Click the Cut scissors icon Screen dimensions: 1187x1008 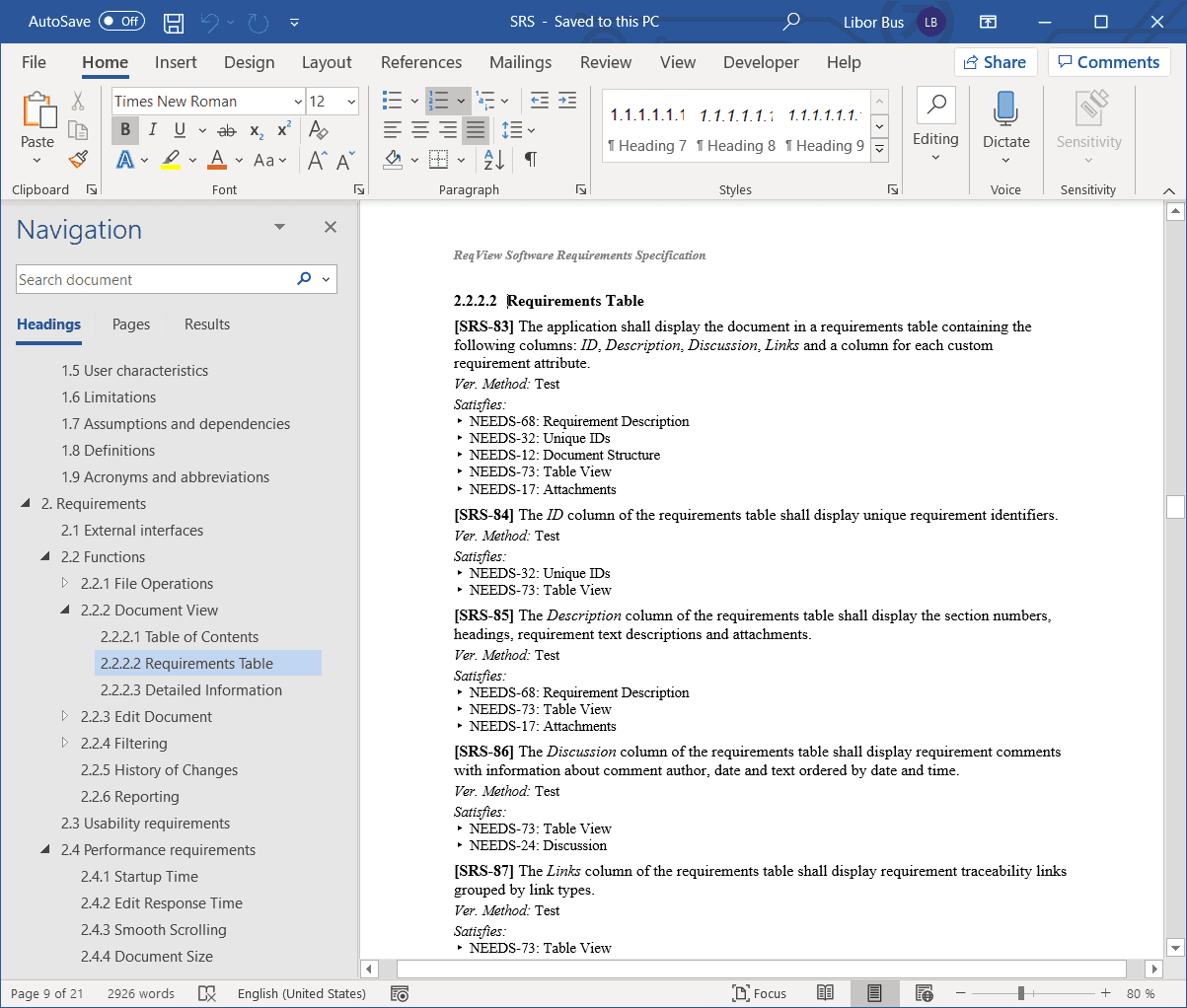pyautogui.click(x=78, y=102)
